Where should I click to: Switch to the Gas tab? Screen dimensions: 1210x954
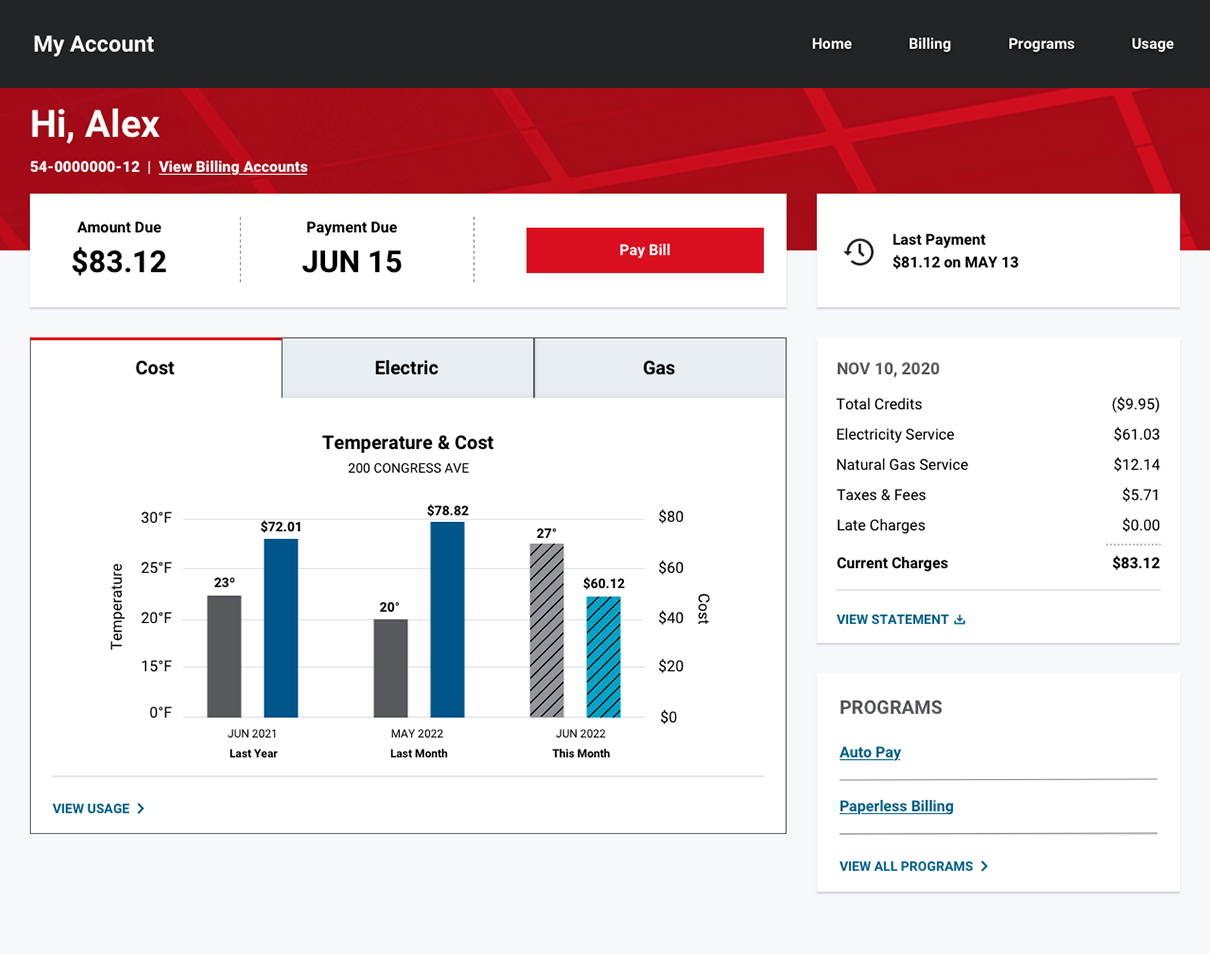point(659,368)
